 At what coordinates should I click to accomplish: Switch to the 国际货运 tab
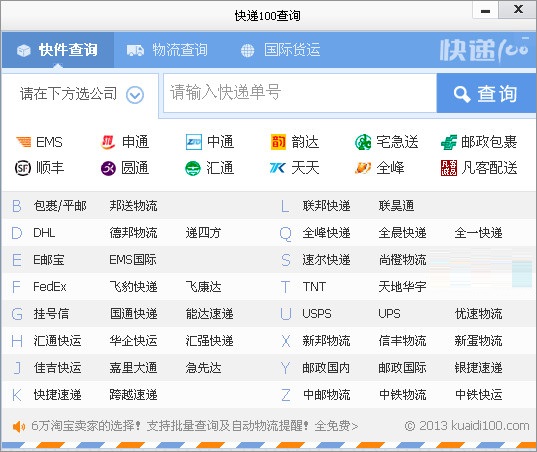point(280,50)
